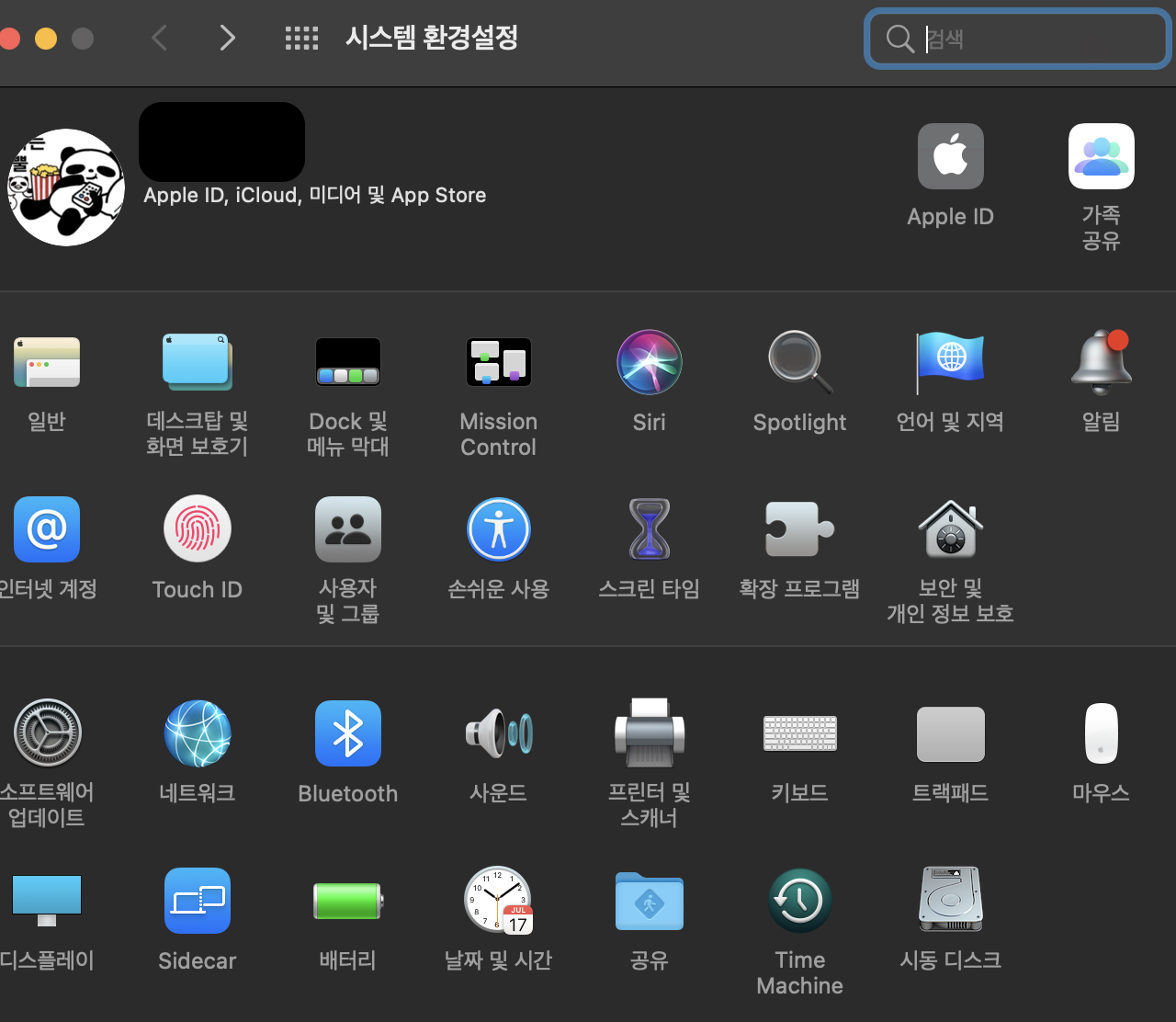Open 시동 디스크 preferences
This screenshot has height=1022, width=1176.
pyautogui.click(x=951, y=901)
